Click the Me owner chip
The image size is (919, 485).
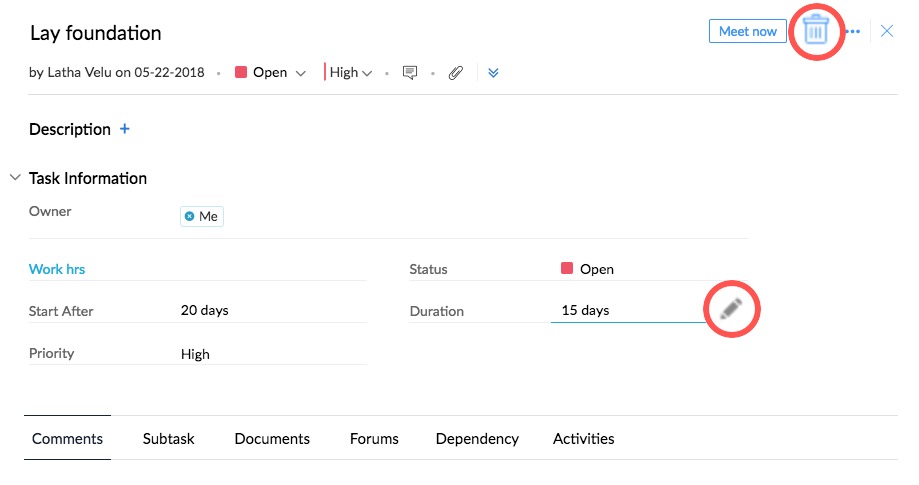(x=202, y=216)
